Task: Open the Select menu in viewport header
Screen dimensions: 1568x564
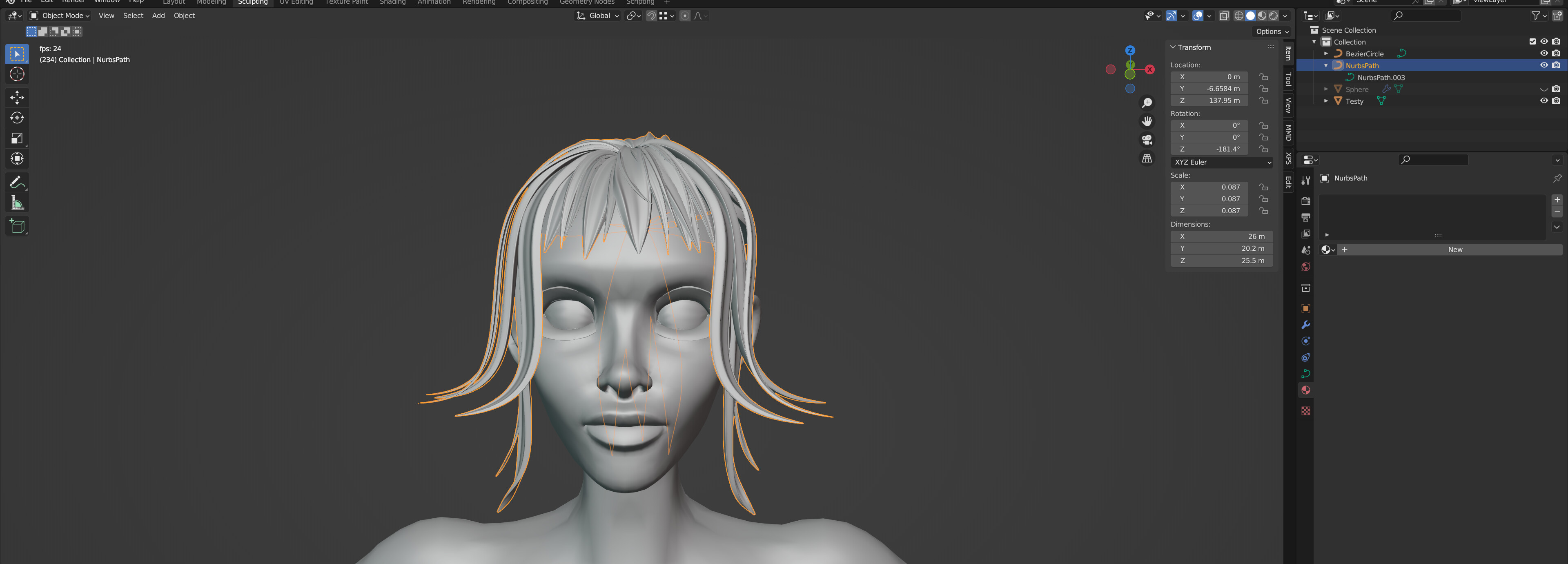Action: pyautogui.click(x=133, y=16)
